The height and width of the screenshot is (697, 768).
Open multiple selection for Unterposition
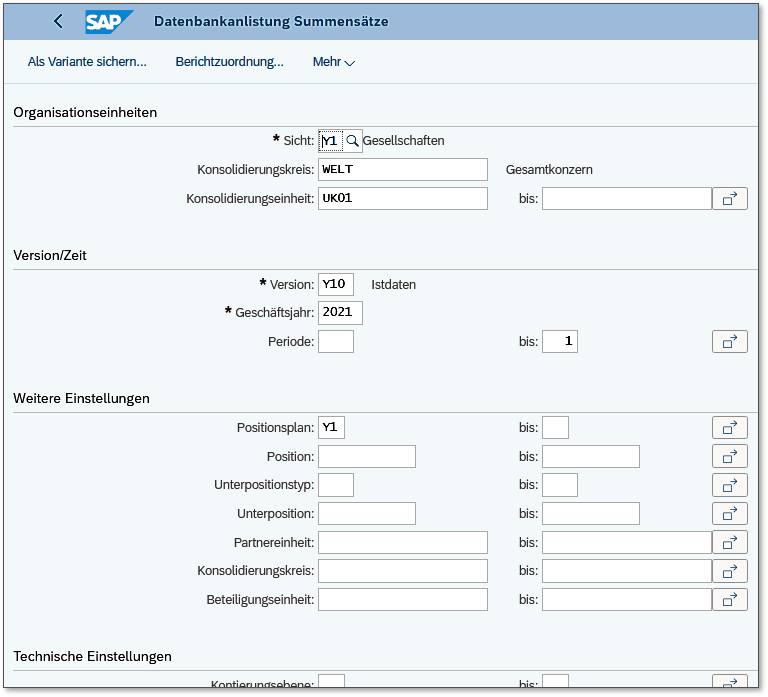(729, 514)
